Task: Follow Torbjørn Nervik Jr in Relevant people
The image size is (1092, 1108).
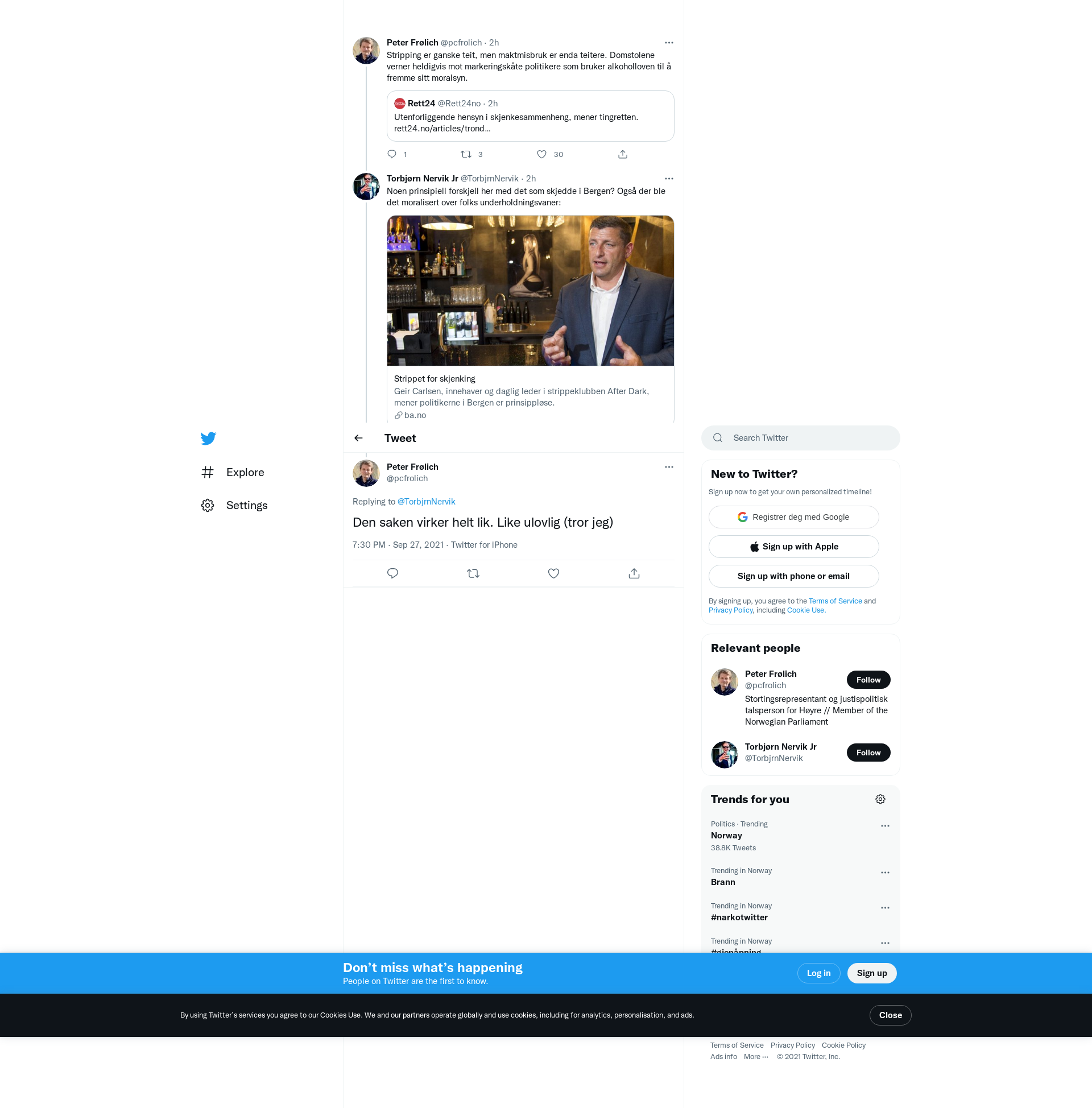Action: pos(868,753)
